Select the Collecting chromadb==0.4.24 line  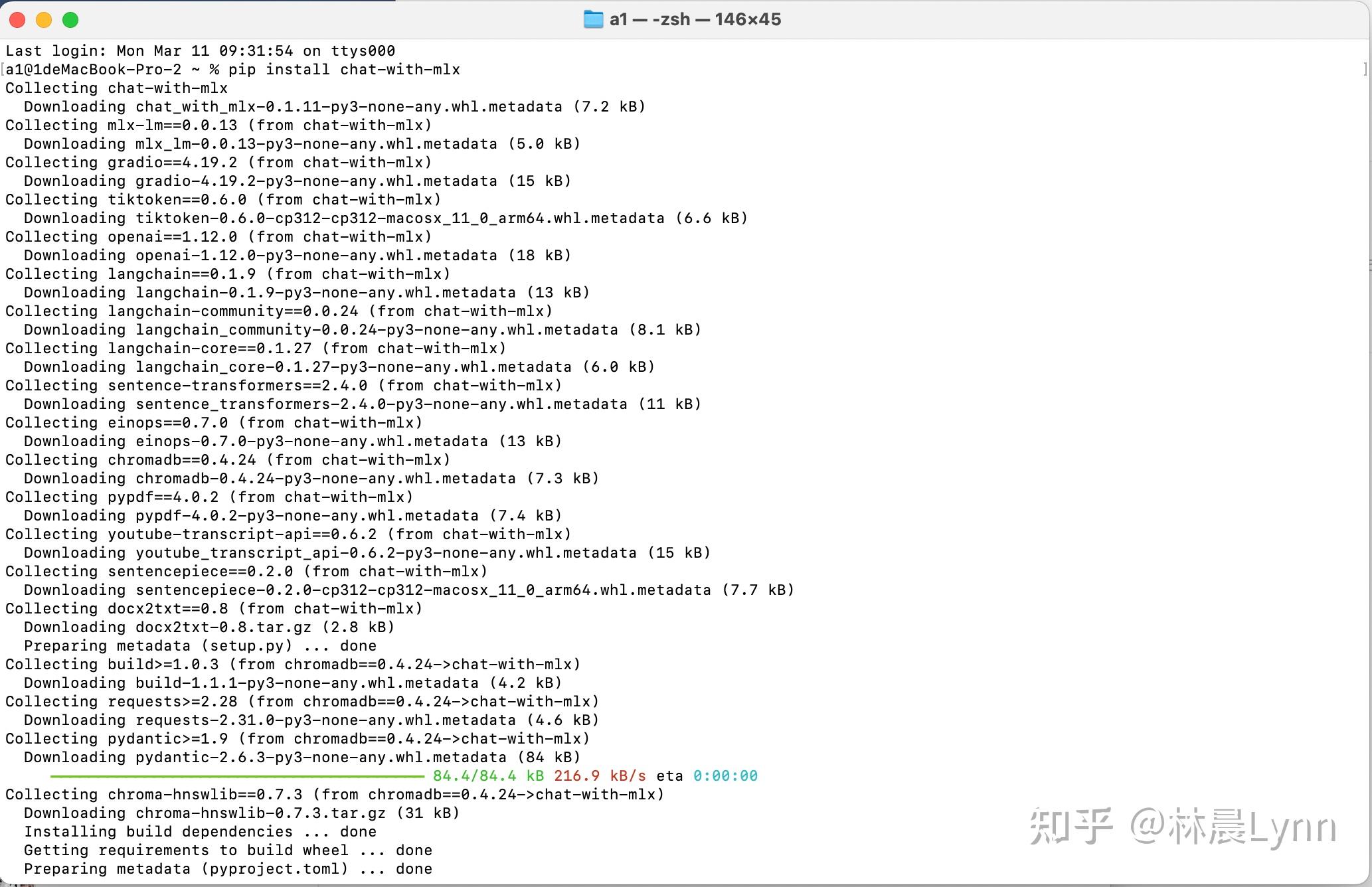pyautogui.click(x=226, y=459)
